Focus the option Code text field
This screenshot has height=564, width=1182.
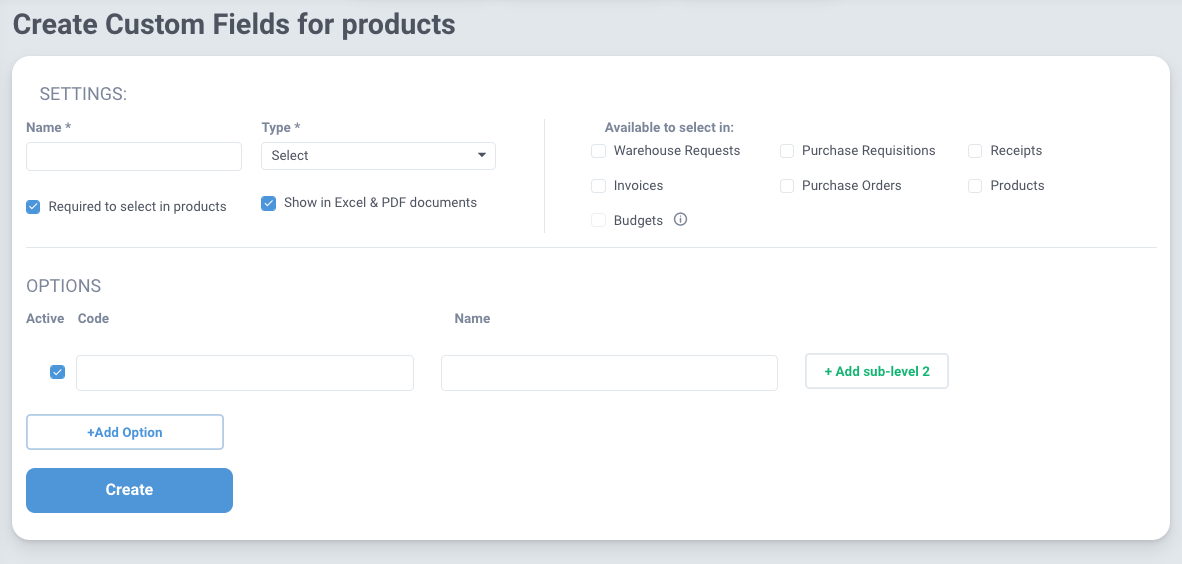pos(245,373)
